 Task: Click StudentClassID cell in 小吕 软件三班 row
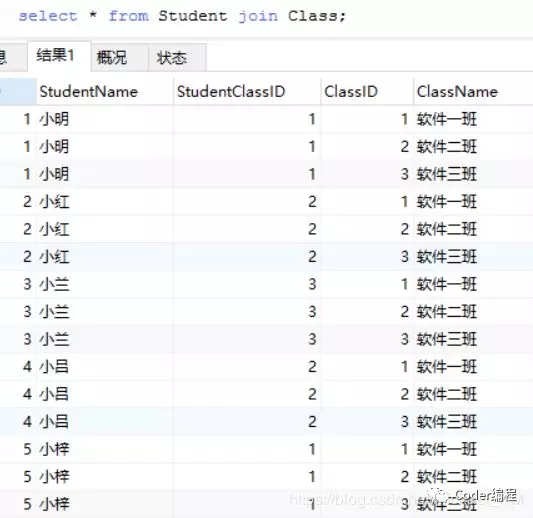coord(247,422)
